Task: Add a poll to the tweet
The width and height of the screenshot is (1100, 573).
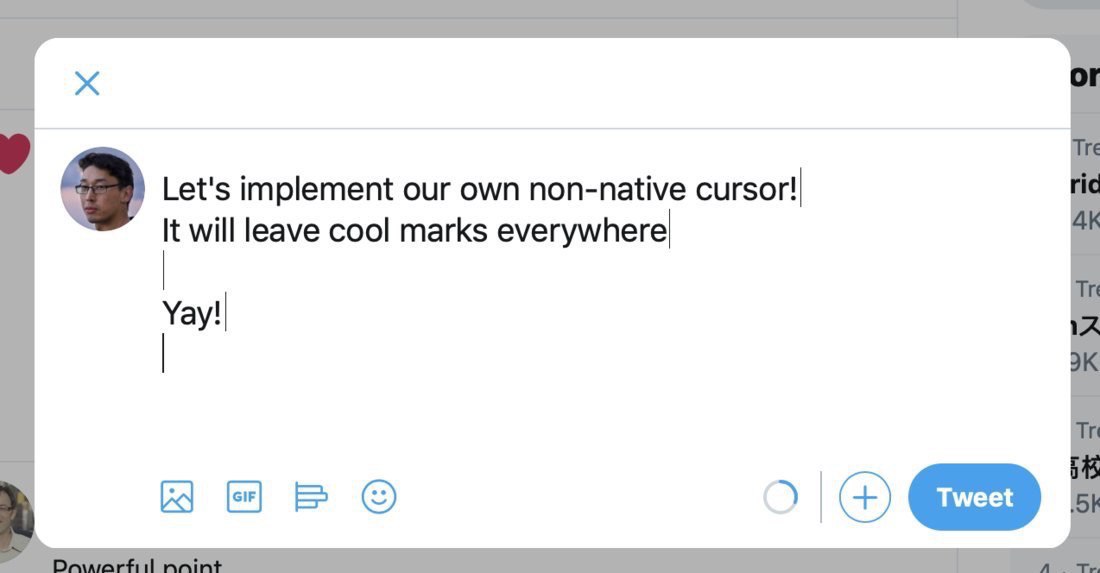Action: click(311, 497)
